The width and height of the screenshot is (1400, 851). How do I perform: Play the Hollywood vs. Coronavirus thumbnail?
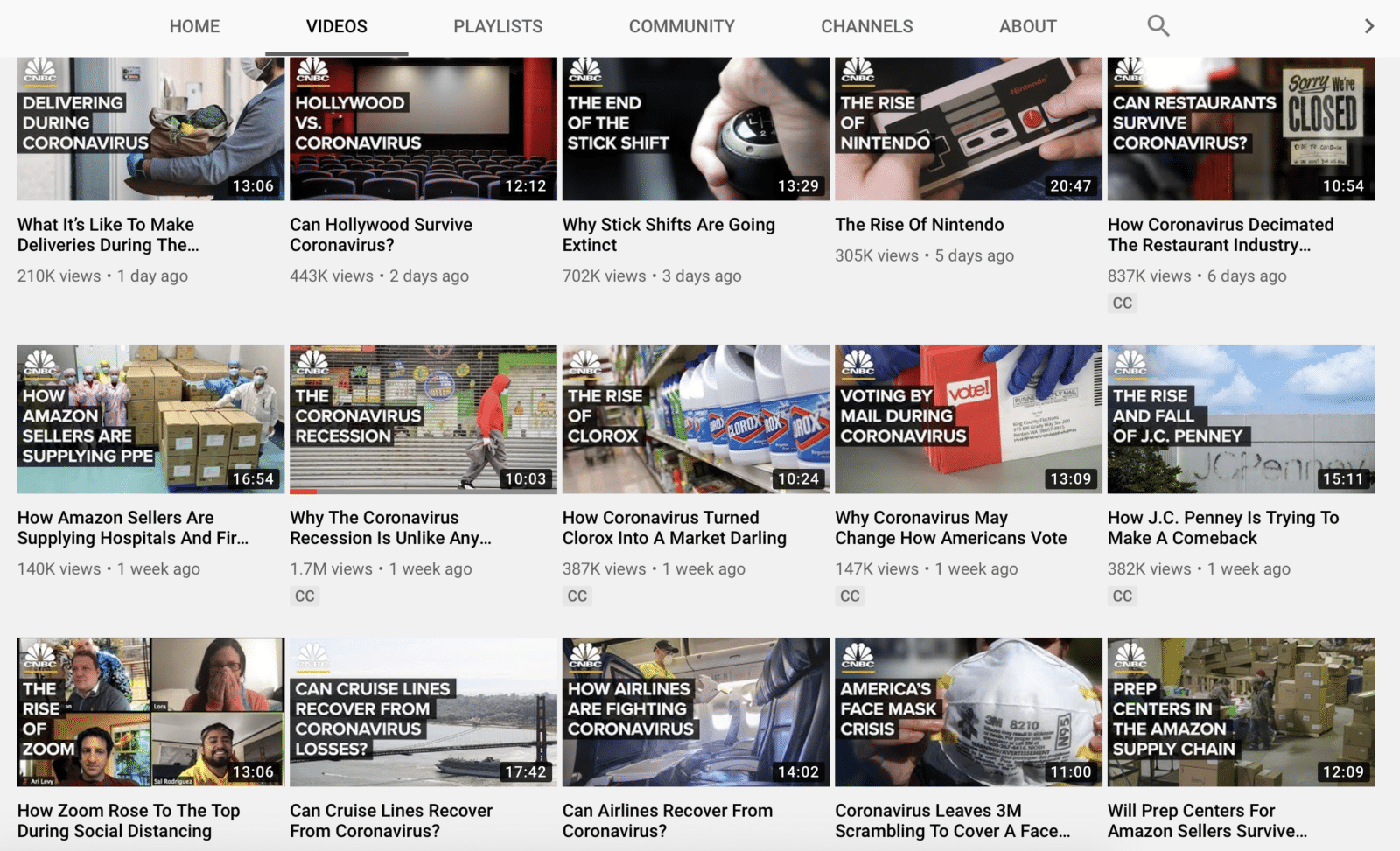coord(423,129)
